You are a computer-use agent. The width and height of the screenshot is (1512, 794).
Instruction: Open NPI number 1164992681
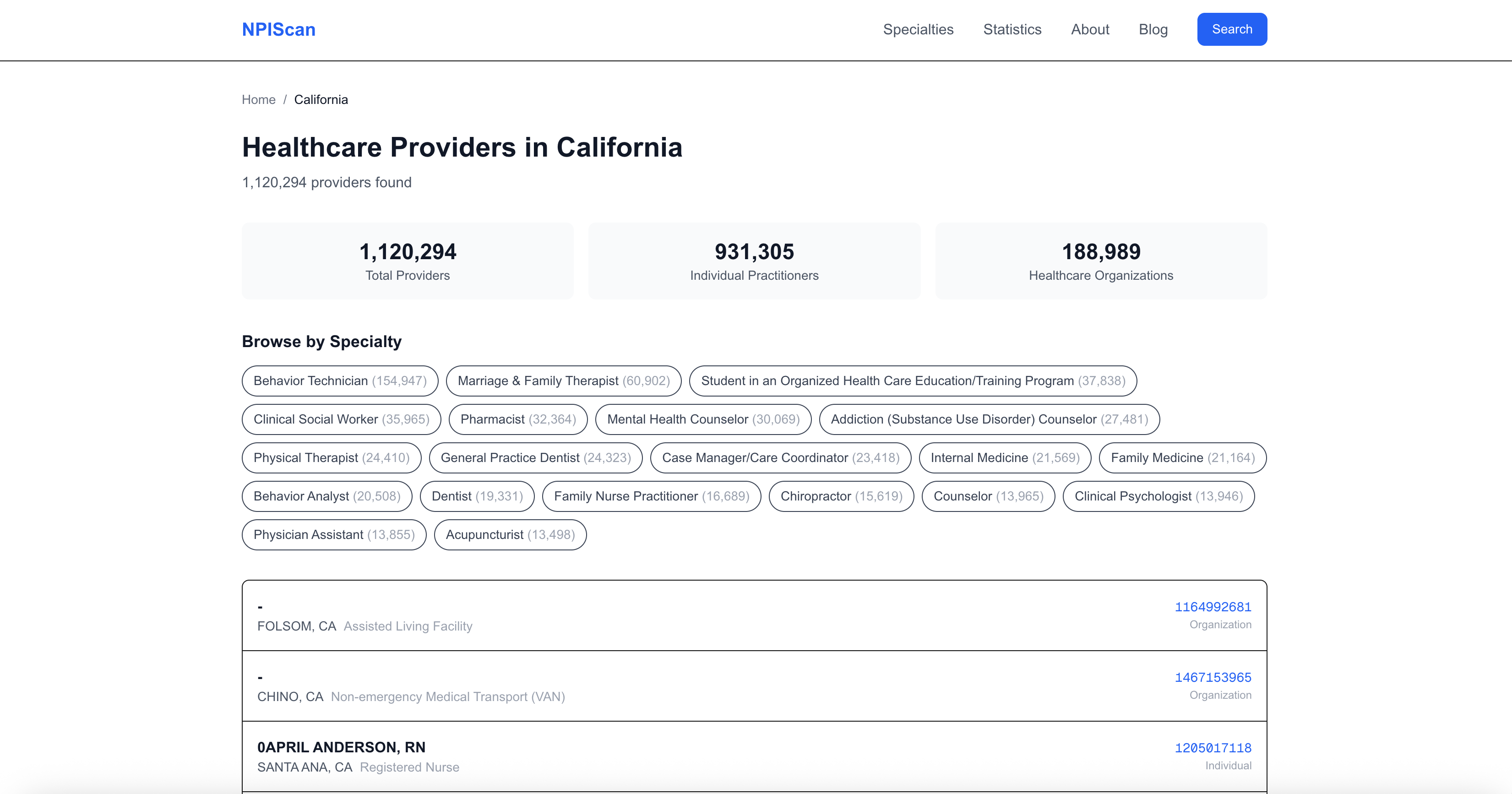coord(1213,607)
